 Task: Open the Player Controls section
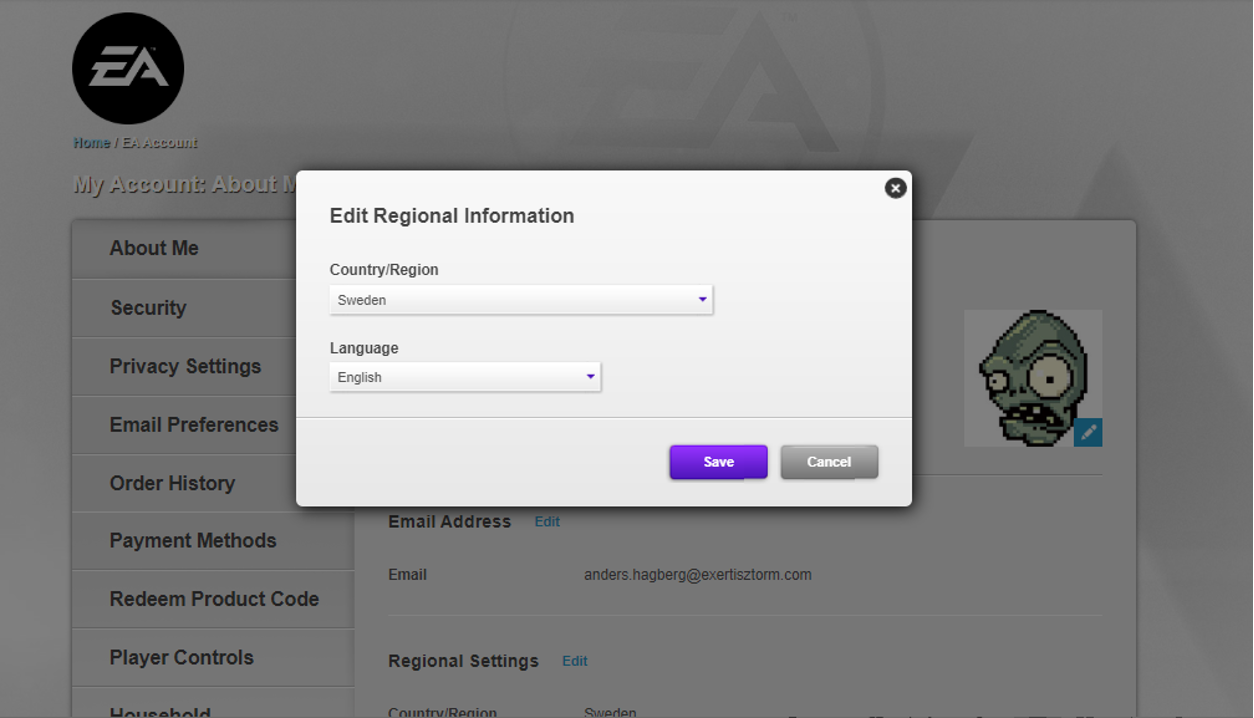pos(181,658)
